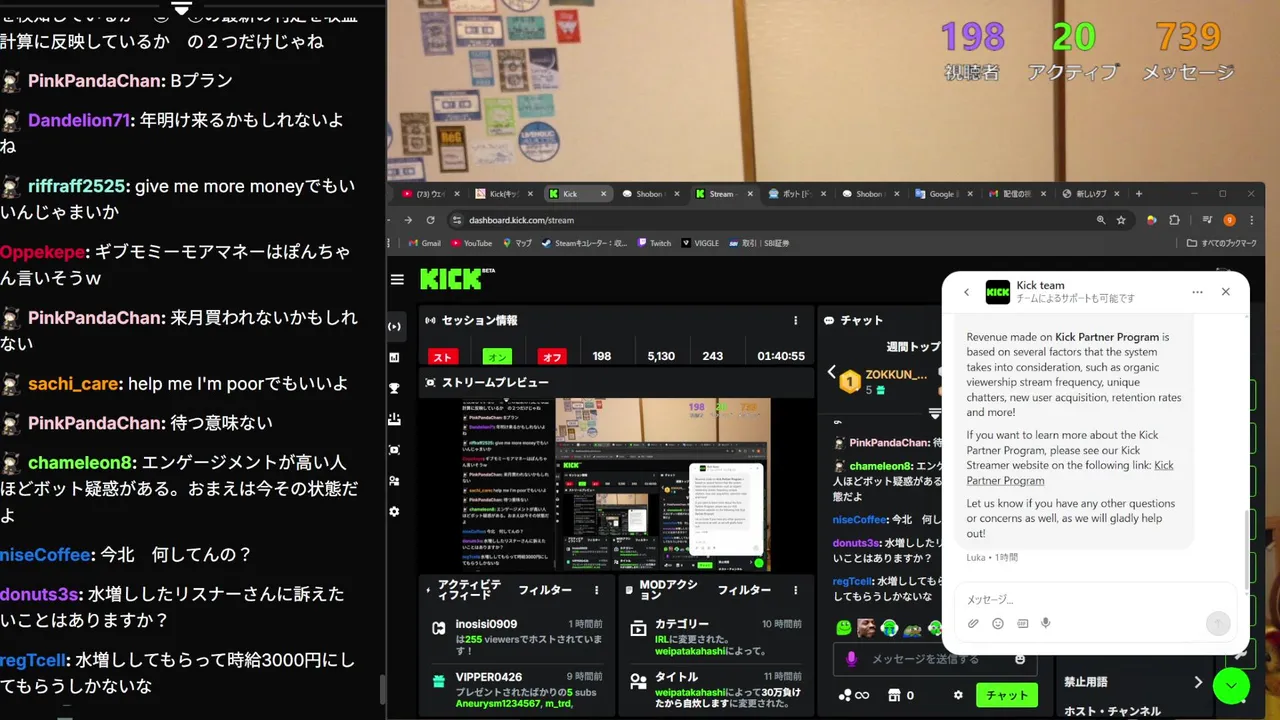The image size is (1280, 720).
Task: Open the GIF picker in support chat
Action: coord(1022,623)
